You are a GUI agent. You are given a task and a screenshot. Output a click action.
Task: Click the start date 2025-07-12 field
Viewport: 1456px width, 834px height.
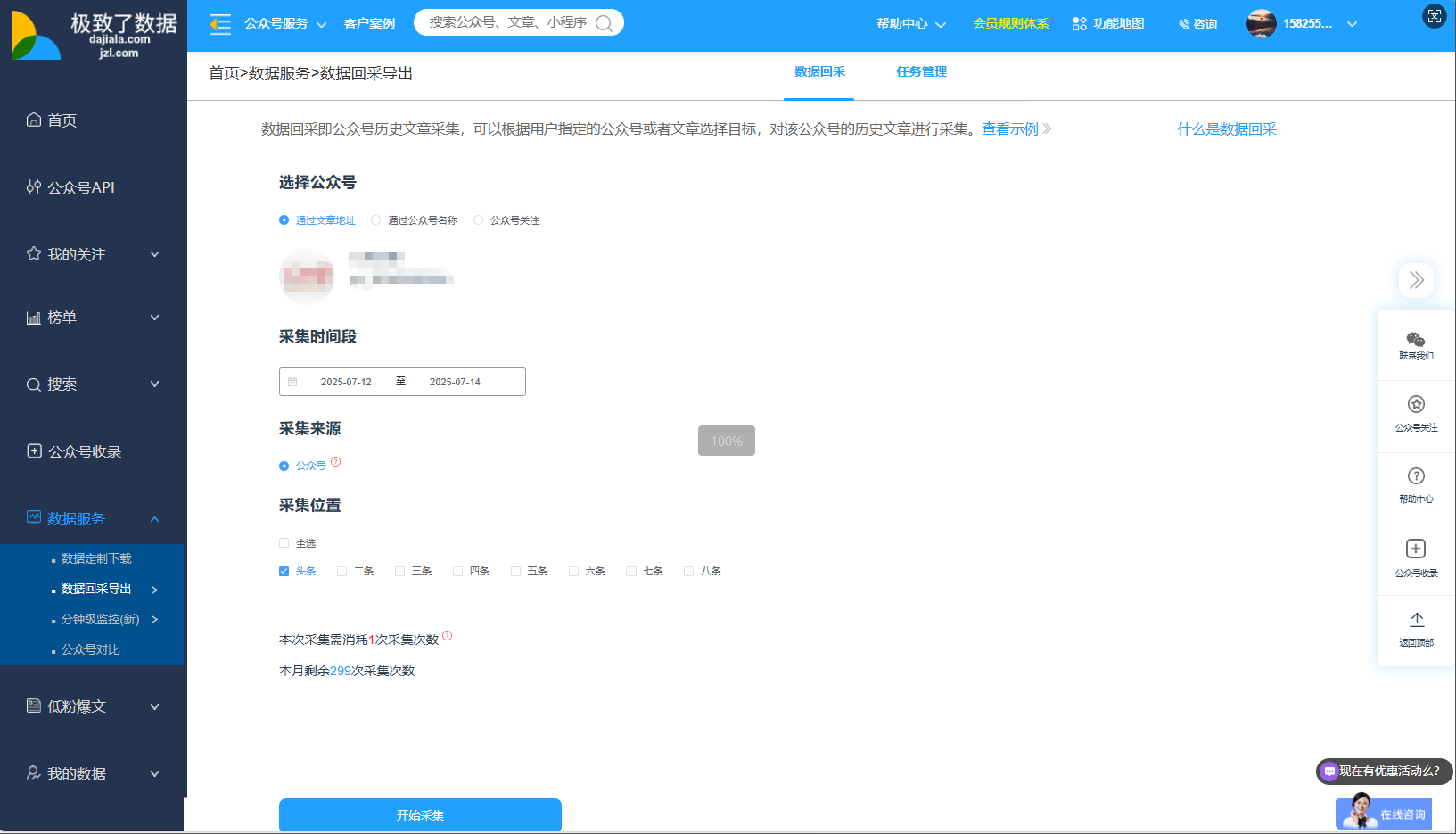point(346,382)
